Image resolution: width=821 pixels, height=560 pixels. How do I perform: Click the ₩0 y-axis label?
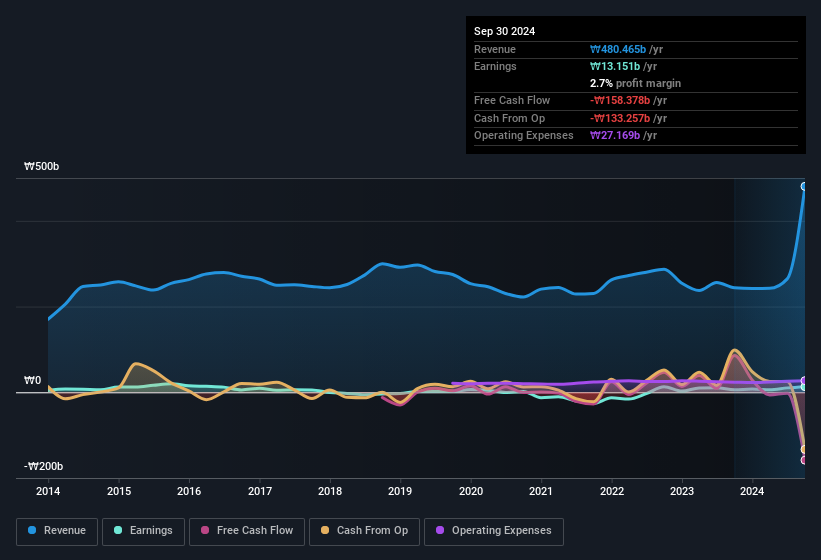(x=32, y=380)
